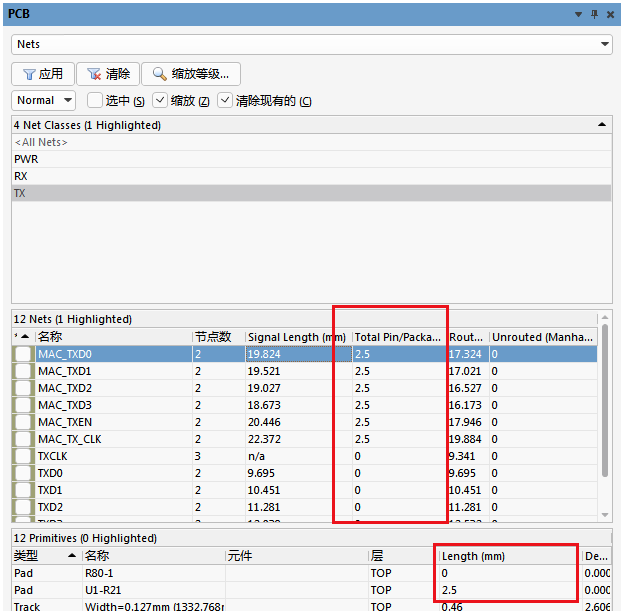Image resolution: width=621 pixels, height=611 pixels.
Task: Sort nets by 名称 column header
Action: (x=114, y=337)
